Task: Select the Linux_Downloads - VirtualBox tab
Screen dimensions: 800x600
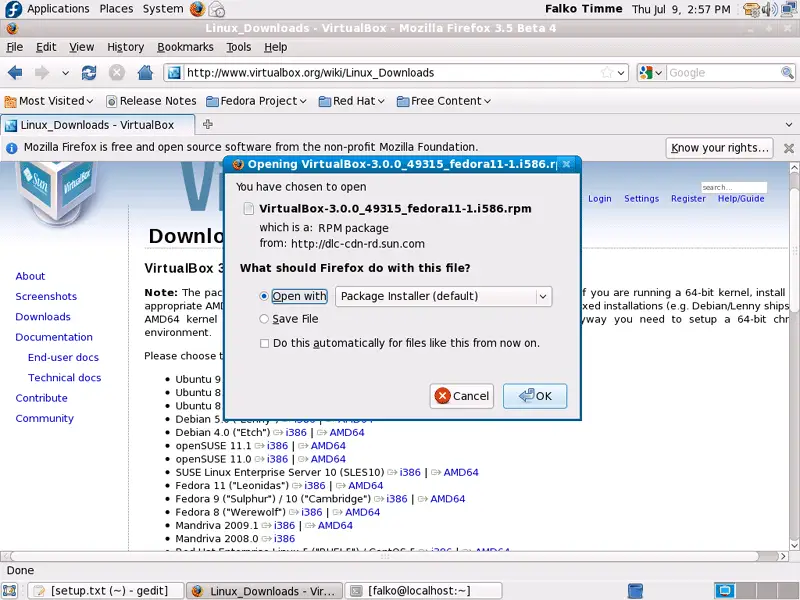Action: click(x=97, y=125)
